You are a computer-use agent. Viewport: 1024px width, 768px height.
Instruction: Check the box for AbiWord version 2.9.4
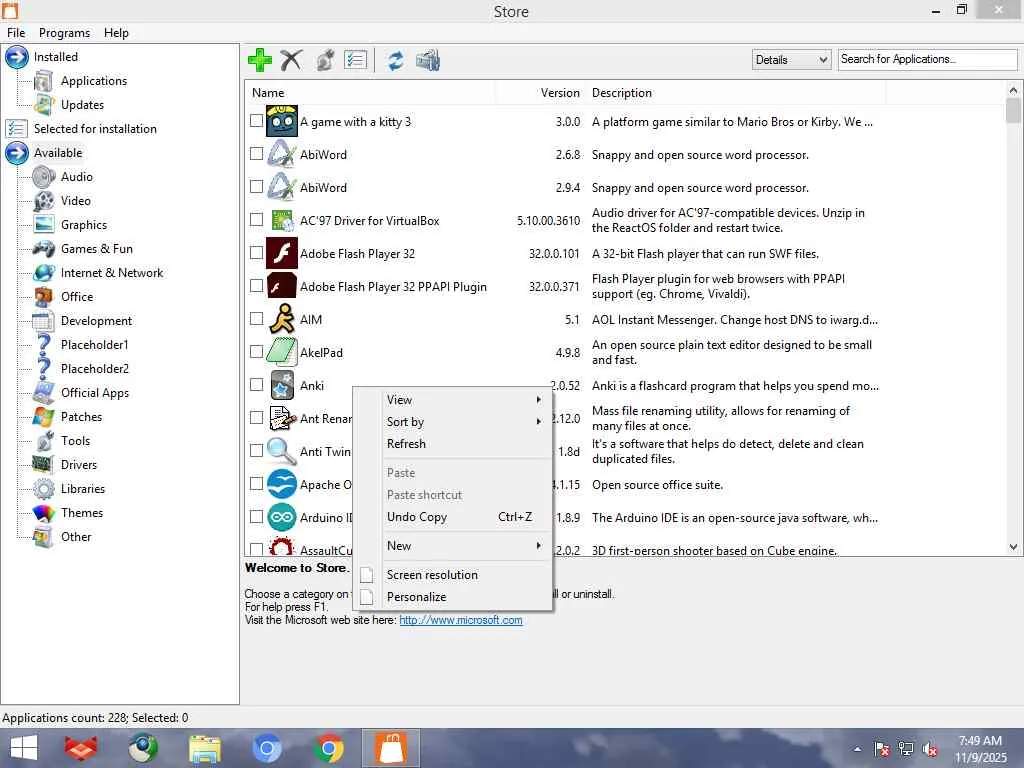tap(257, 187)
